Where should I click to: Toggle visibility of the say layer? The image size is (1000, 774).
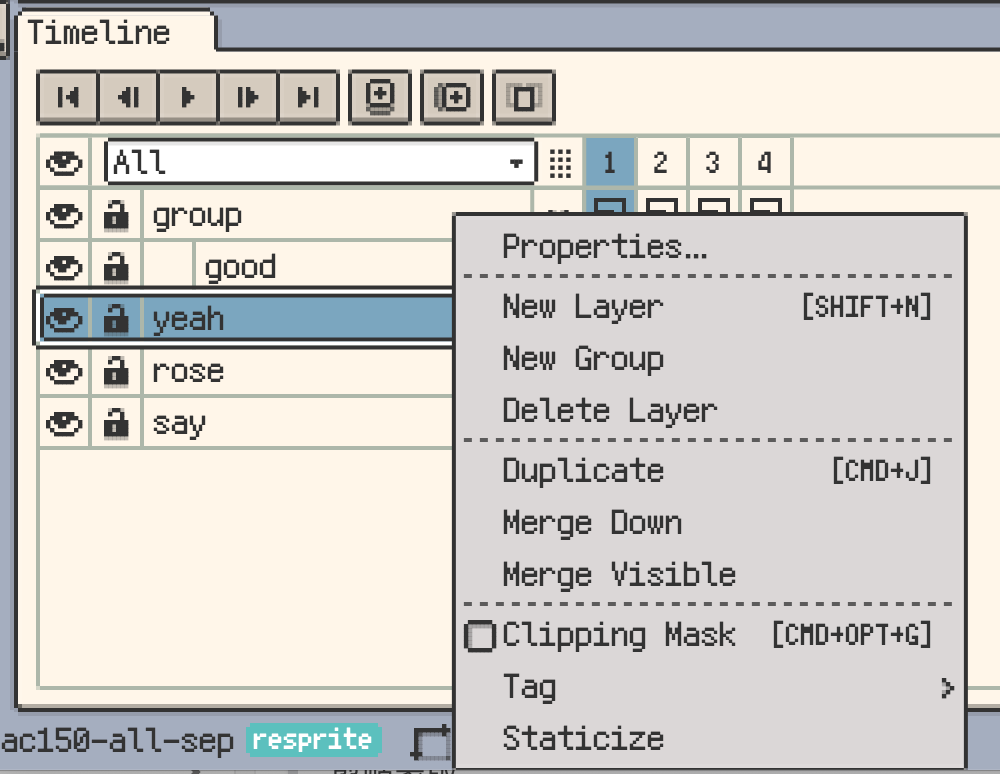click(65, 424)
